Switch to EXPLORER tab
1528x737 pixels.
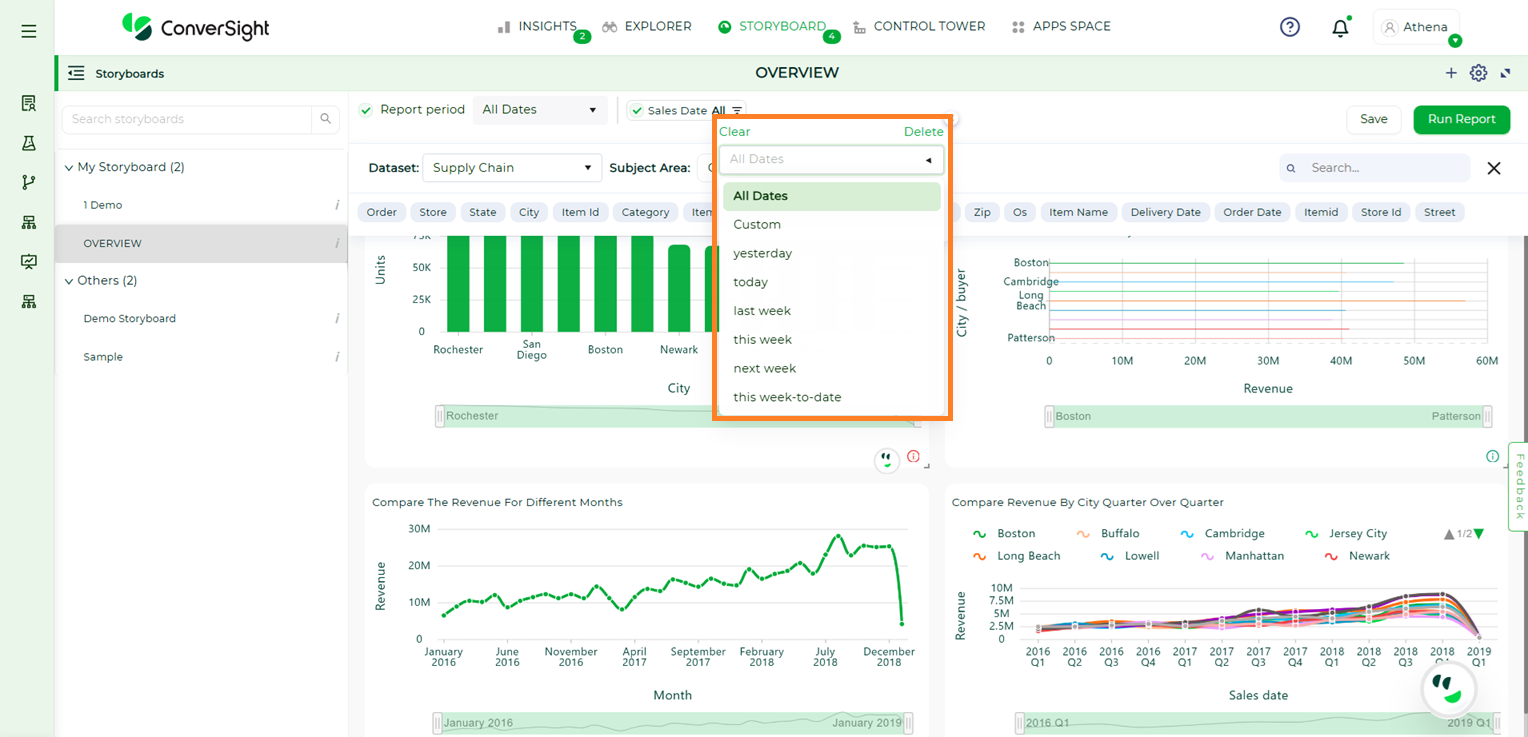(647, 27)
